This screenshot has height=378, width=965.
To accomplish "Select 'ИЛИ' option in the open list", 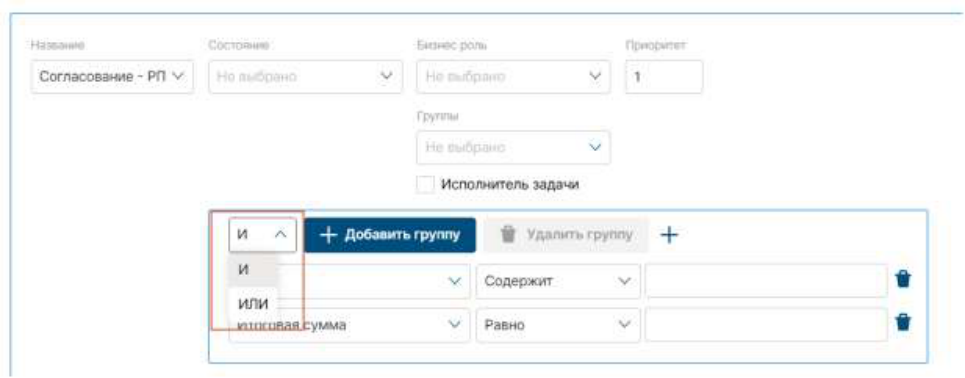I will (x=254, y=304).
